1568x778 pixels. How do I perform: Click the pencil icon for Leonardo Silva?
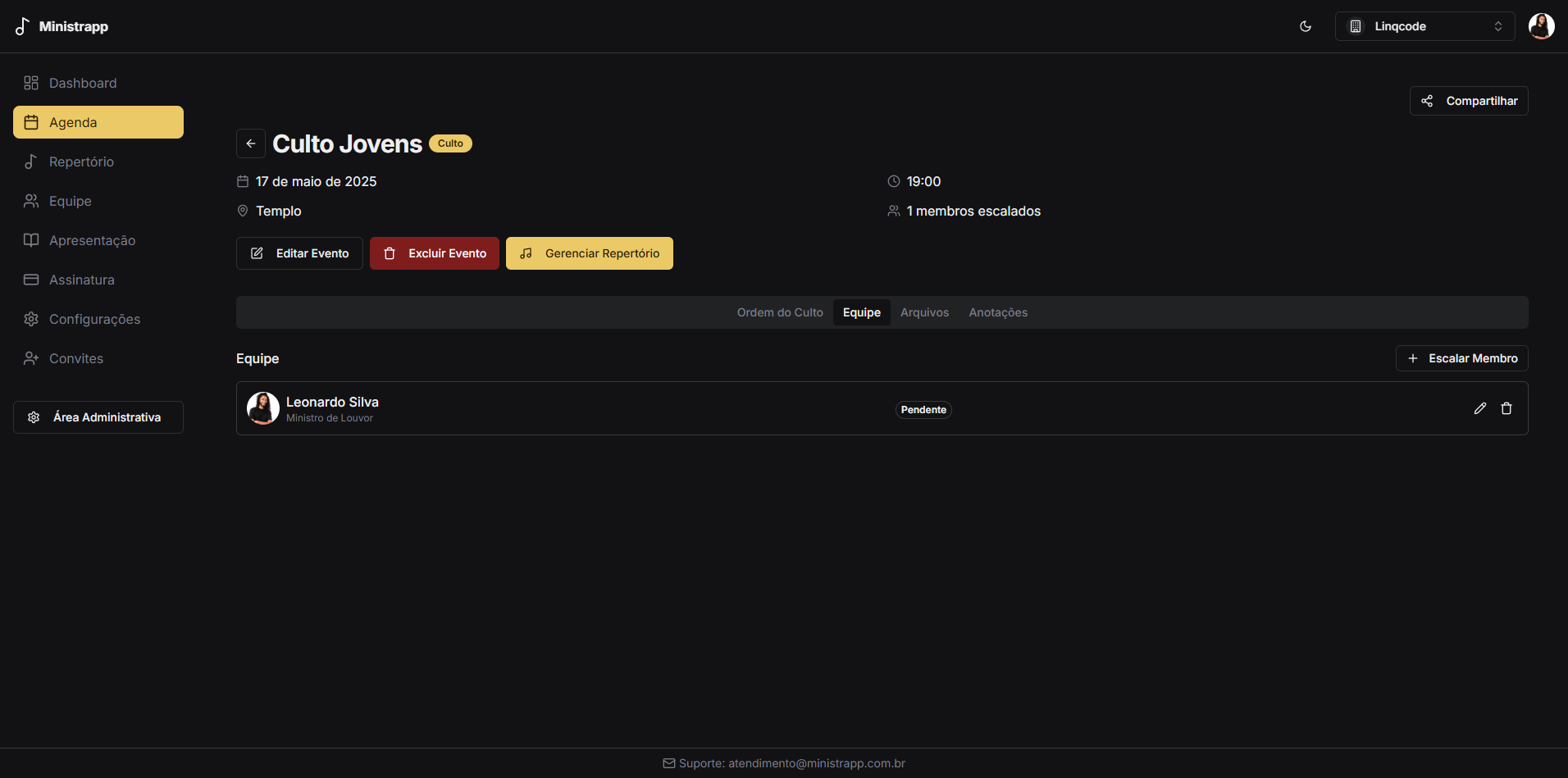pyautogui.click(x=1479, y=408)
